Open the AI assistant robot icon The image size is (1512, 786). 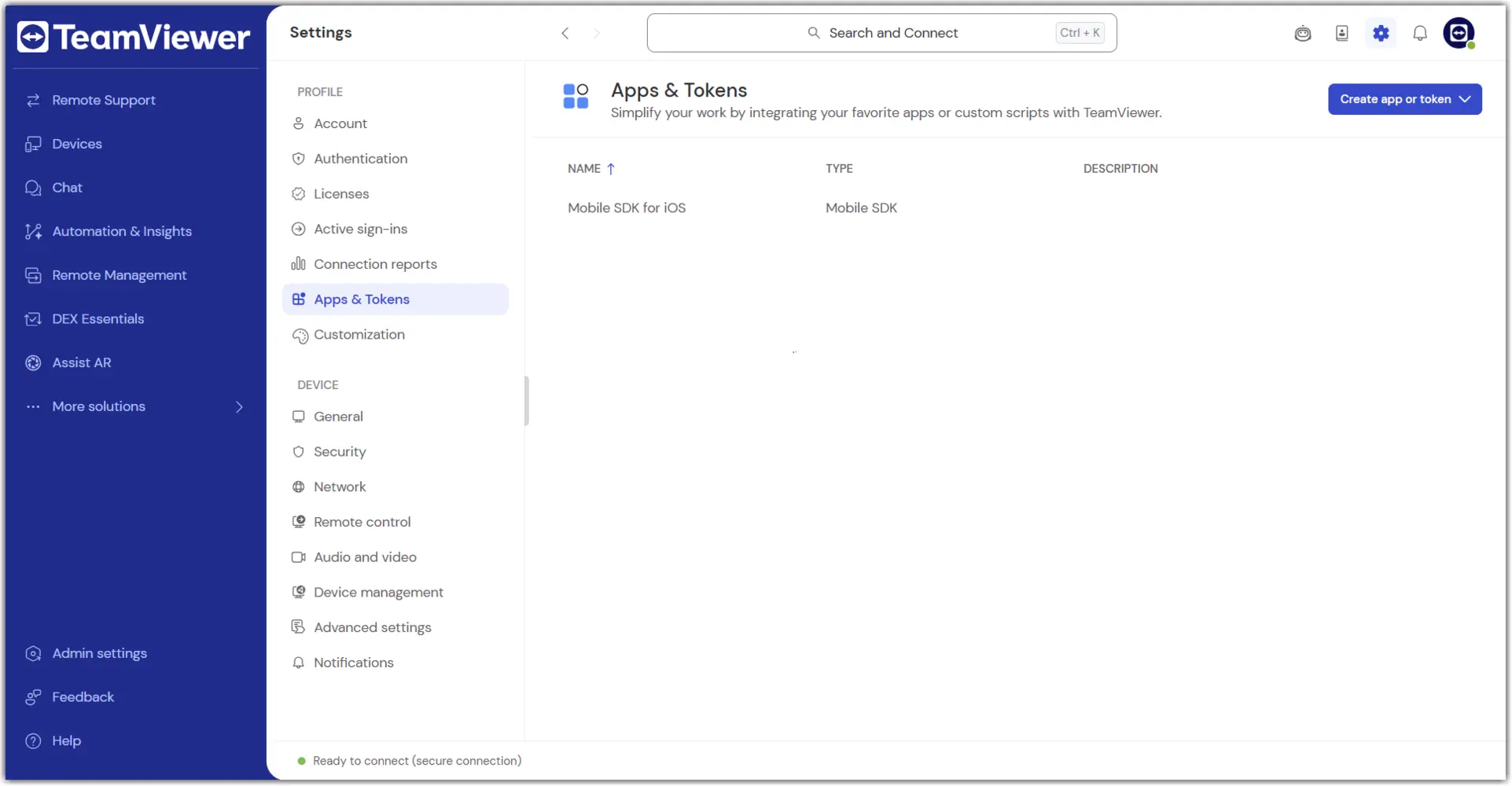[1303, 33]
